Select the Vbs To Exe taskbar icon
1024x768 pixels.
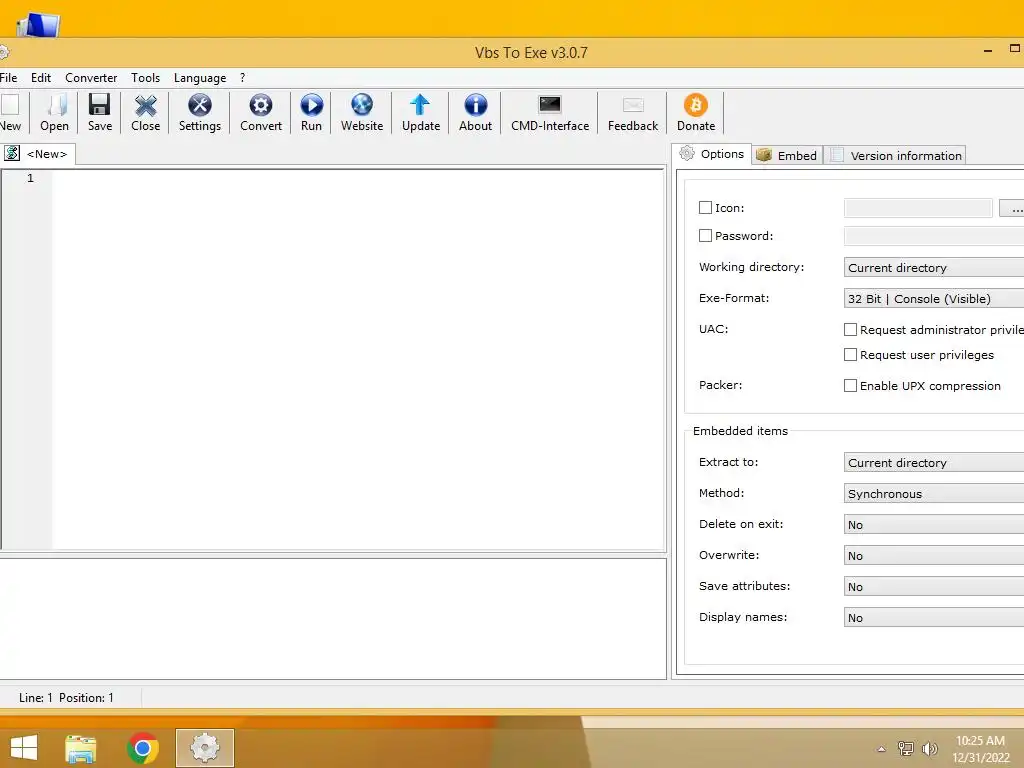coord(204,748)
